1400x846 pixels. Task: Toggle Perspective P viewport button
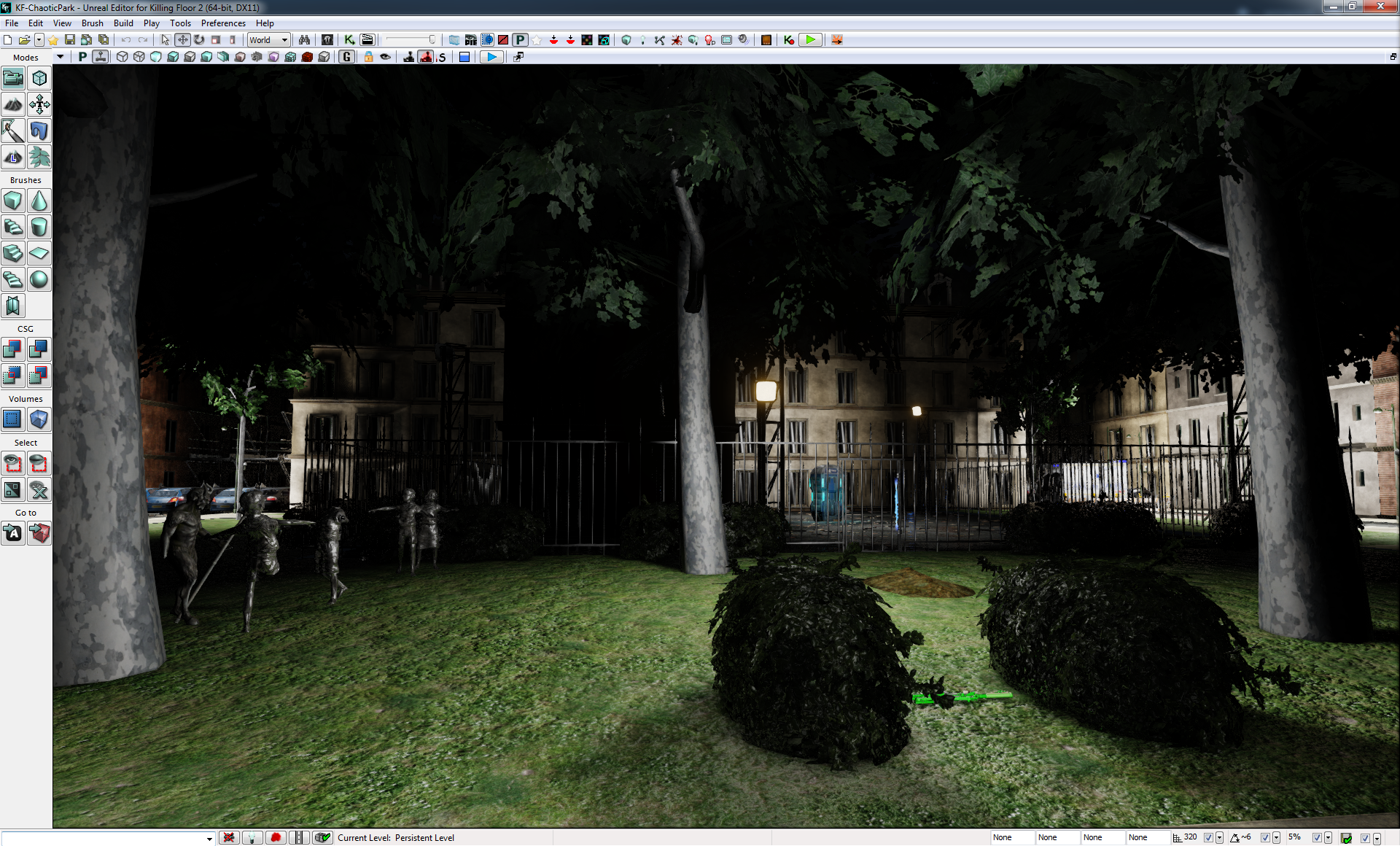click(x=82, y=57)
